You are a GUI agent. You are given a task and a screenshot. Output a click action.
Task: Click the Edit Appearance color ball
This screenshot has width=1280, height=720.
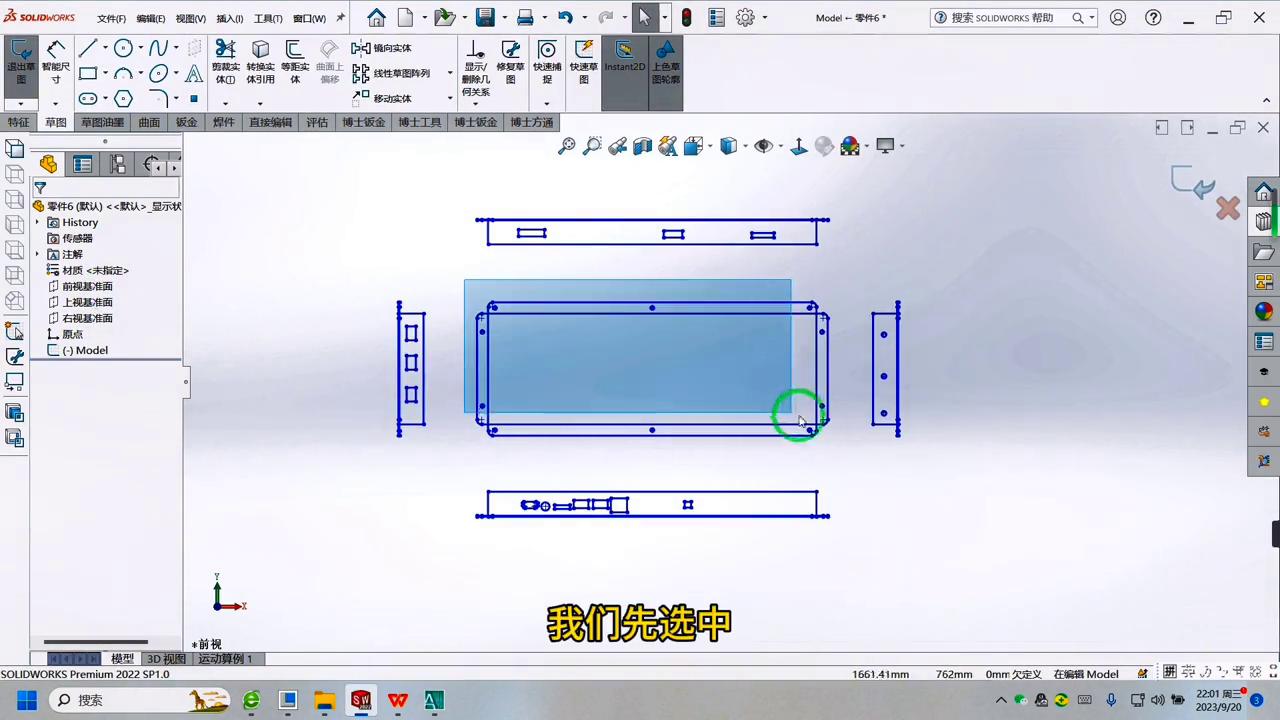click(849, 146)
